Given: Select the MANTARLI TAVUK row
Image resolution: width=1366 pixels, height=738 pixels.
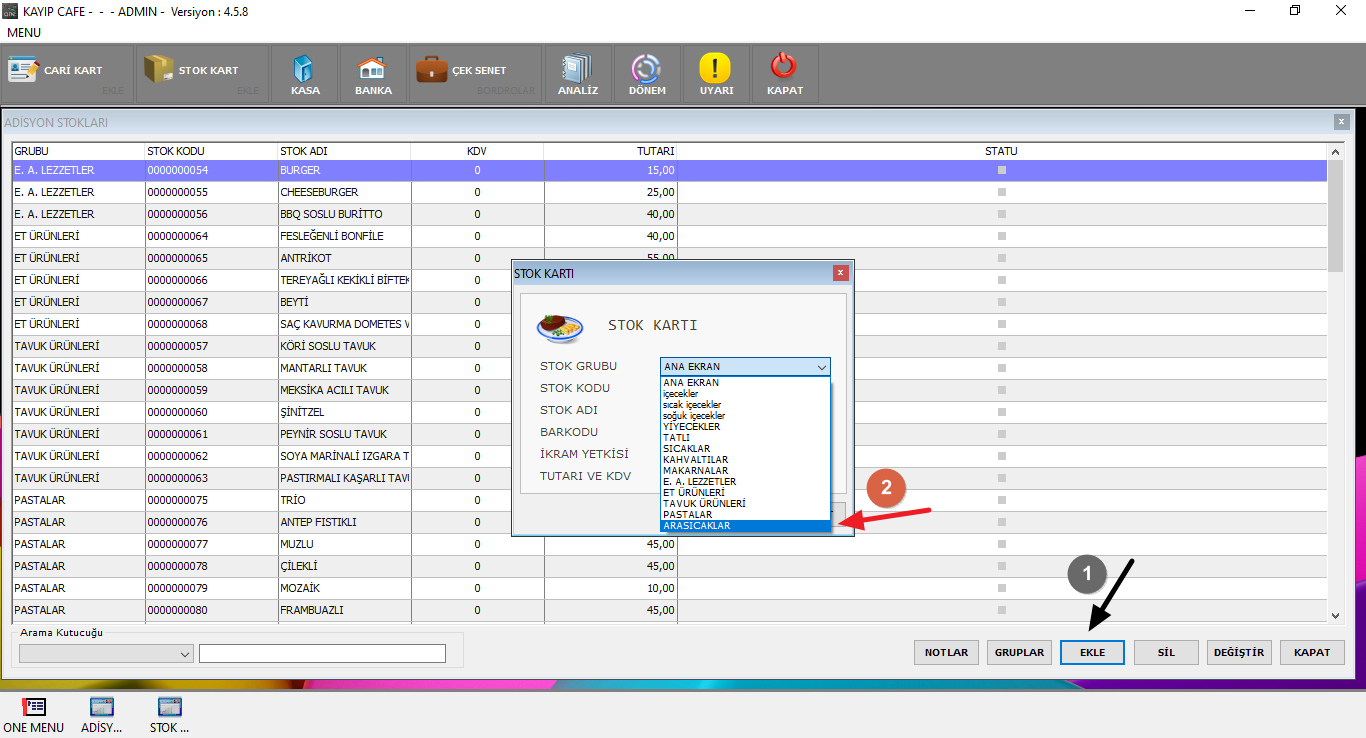Looking at the screenshot, I should coord(670,368).
